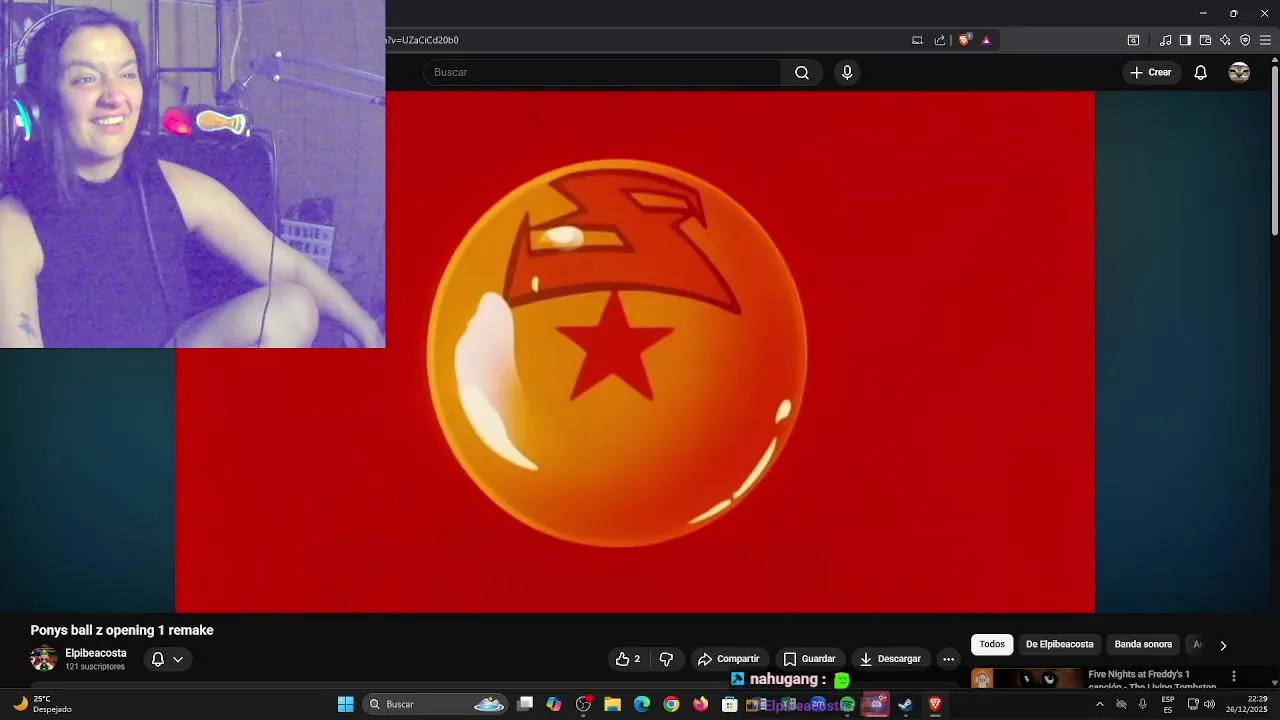Open weather widget 25°C Despejado
Image resolution: width=1280 pixels, height=720 pixels.
pos(42,704)
